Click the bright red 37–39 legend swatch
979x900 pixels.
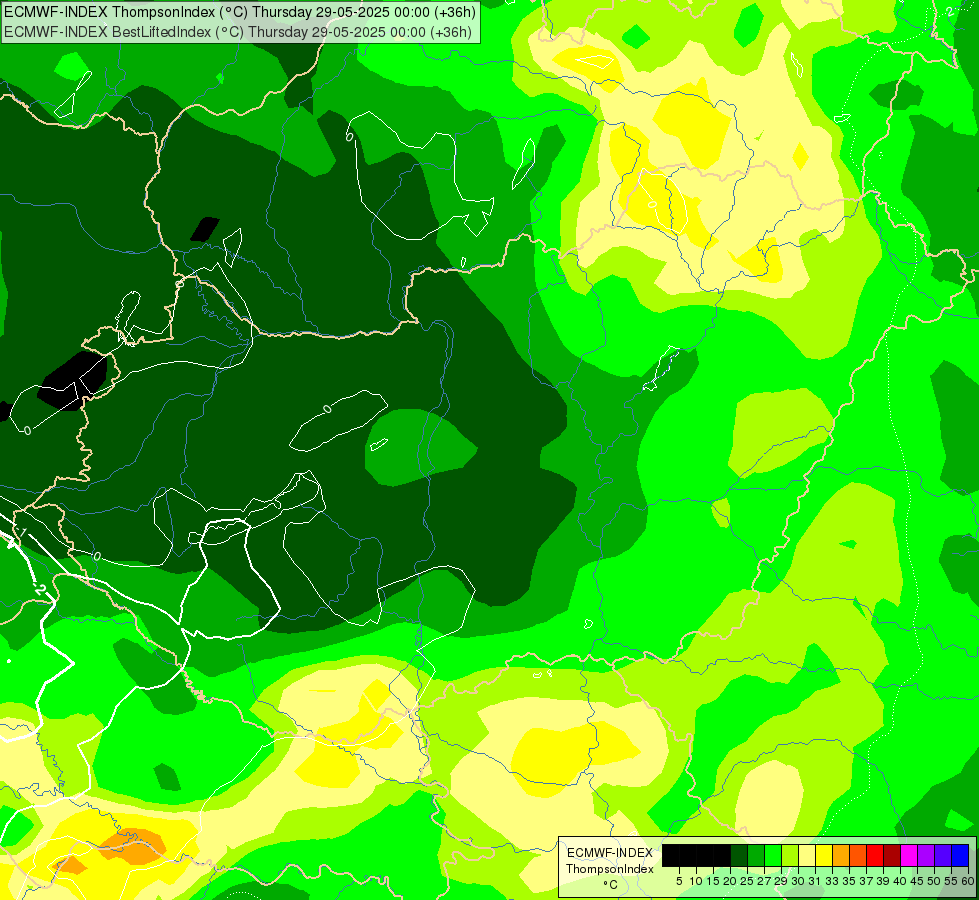pyautogui.click(x=875, y=855)
